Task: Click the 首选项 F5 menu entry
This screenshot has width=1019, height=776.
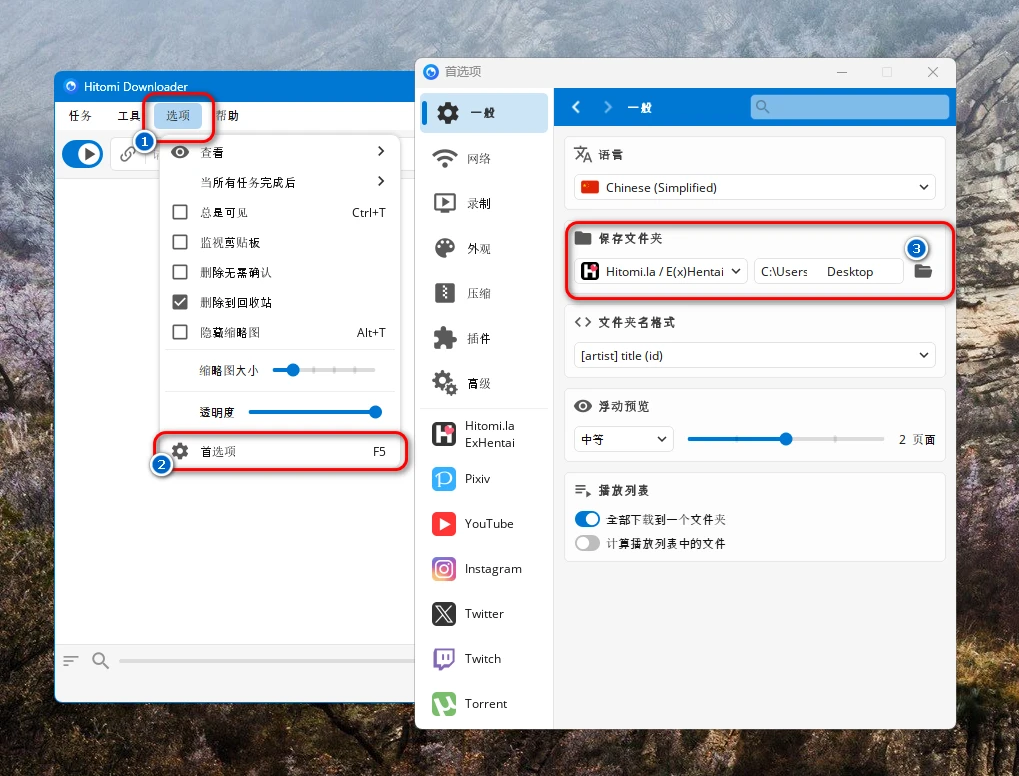Action: [280, 451]
